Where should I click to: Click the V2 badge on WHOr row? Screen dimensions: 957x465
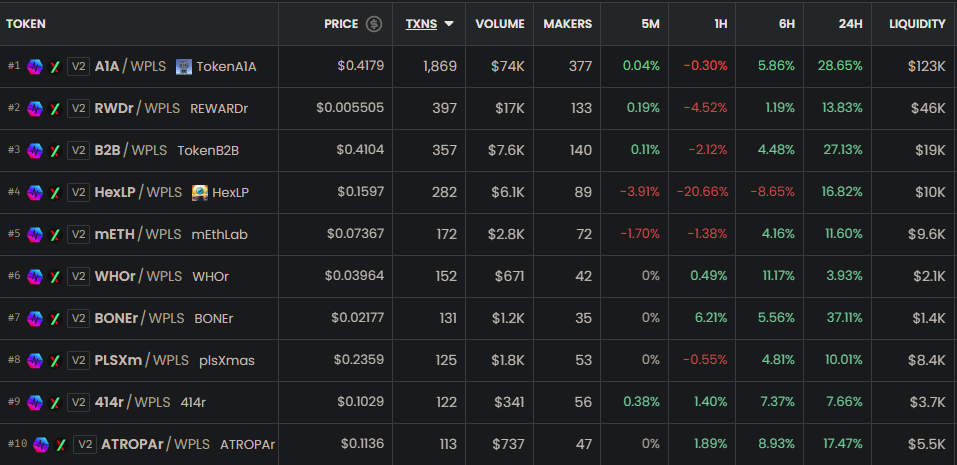pyautogui.click(x=78, y=276)
